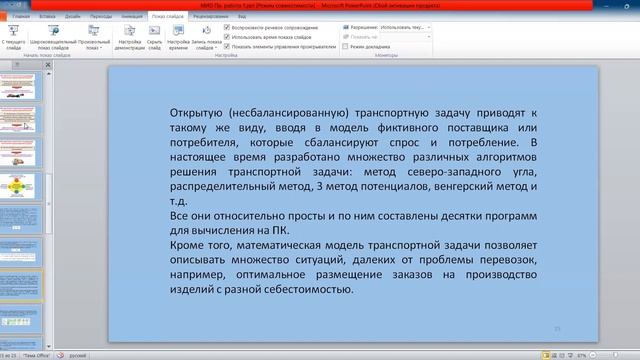Viewport: 640px width, 360px height.
Task: Switch to the Insert ribbon tab
Action: tap(47, 16)
